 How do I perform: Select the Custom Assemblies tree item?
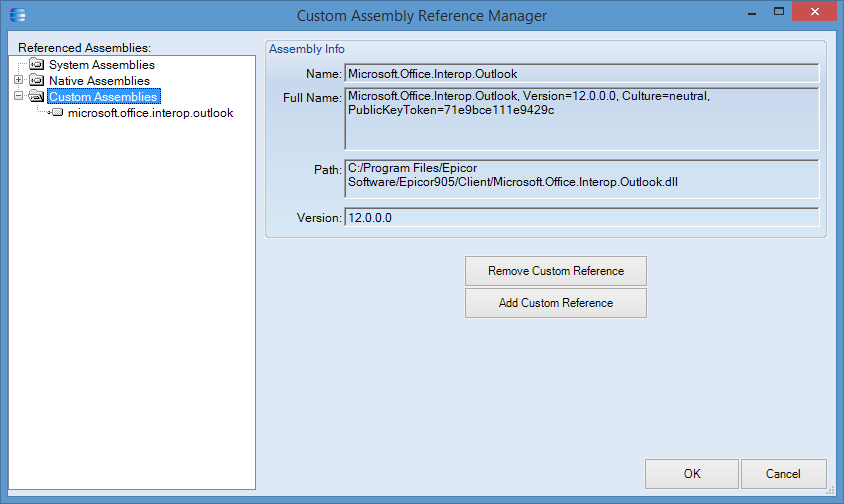(103, 96)
